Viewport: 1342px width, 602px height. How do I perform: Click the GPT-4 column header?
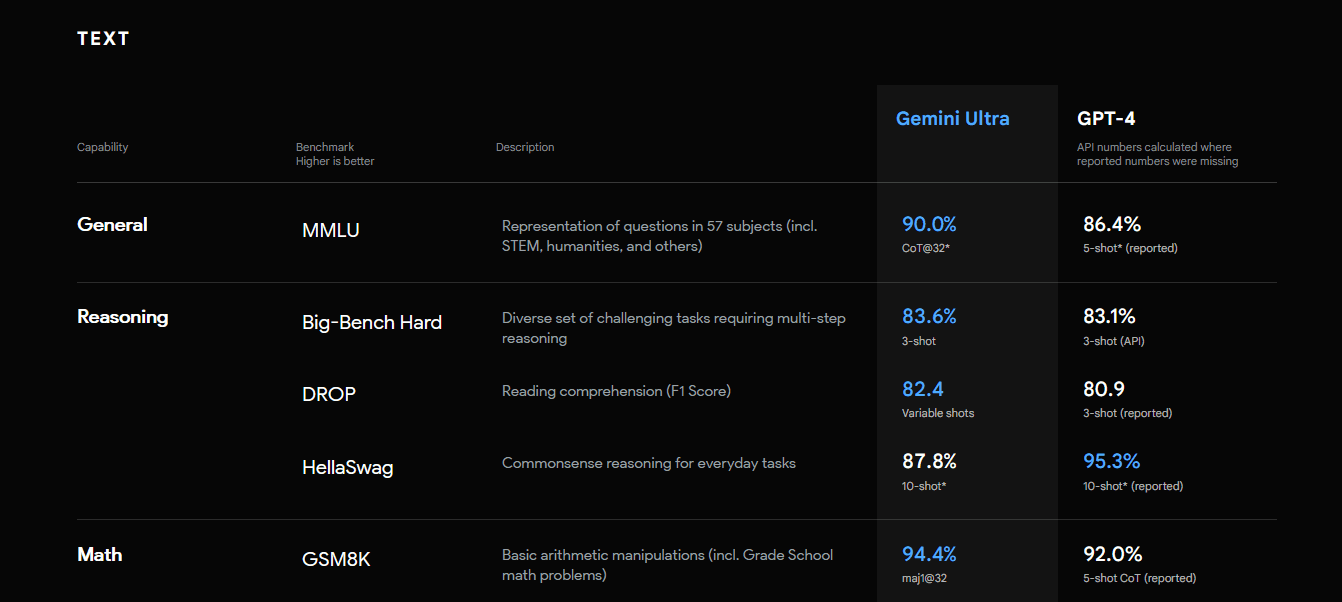(1106, 118)
